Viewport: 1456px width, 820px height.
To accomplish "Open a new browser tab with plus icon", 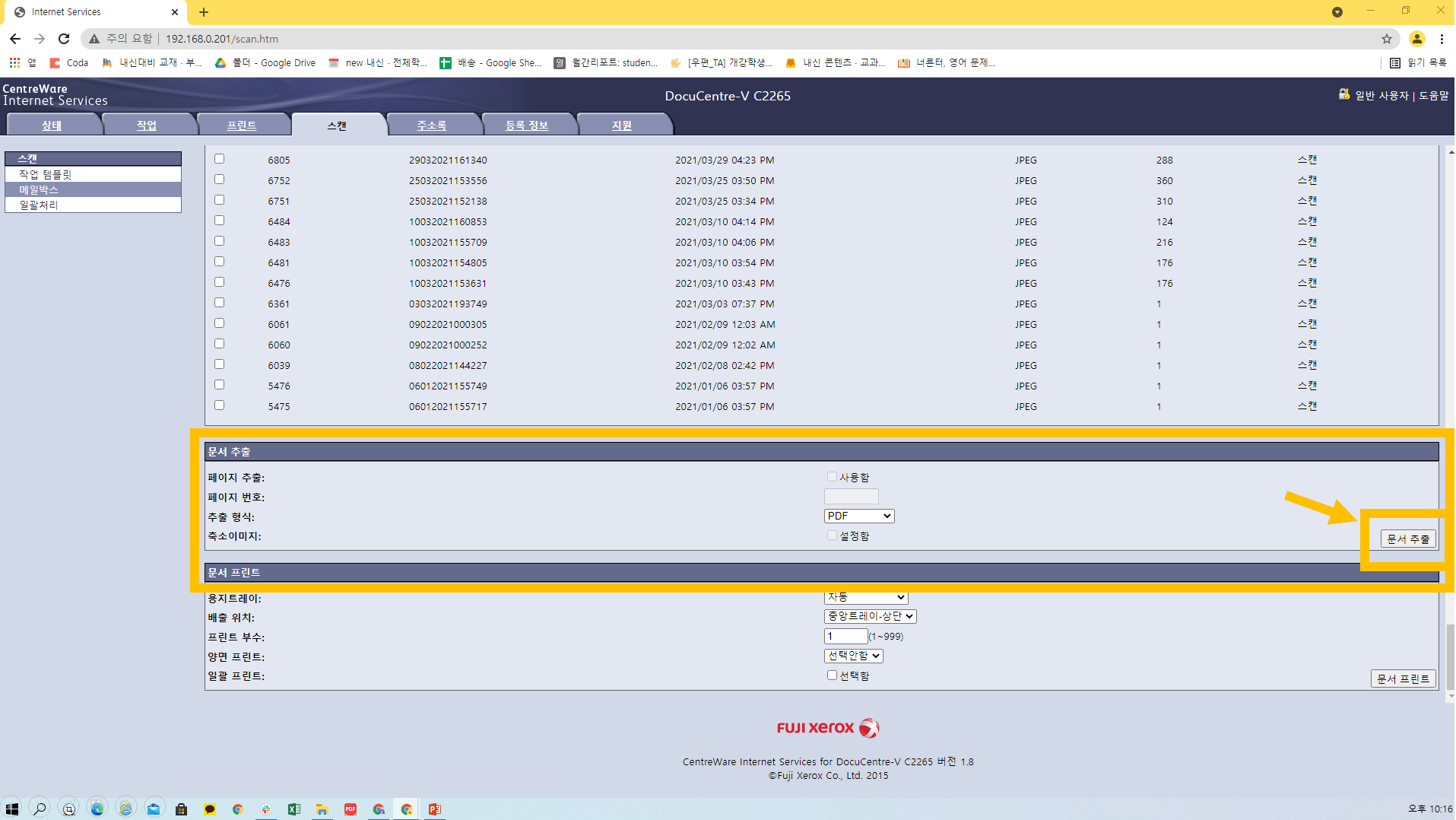I will point(204,12).
